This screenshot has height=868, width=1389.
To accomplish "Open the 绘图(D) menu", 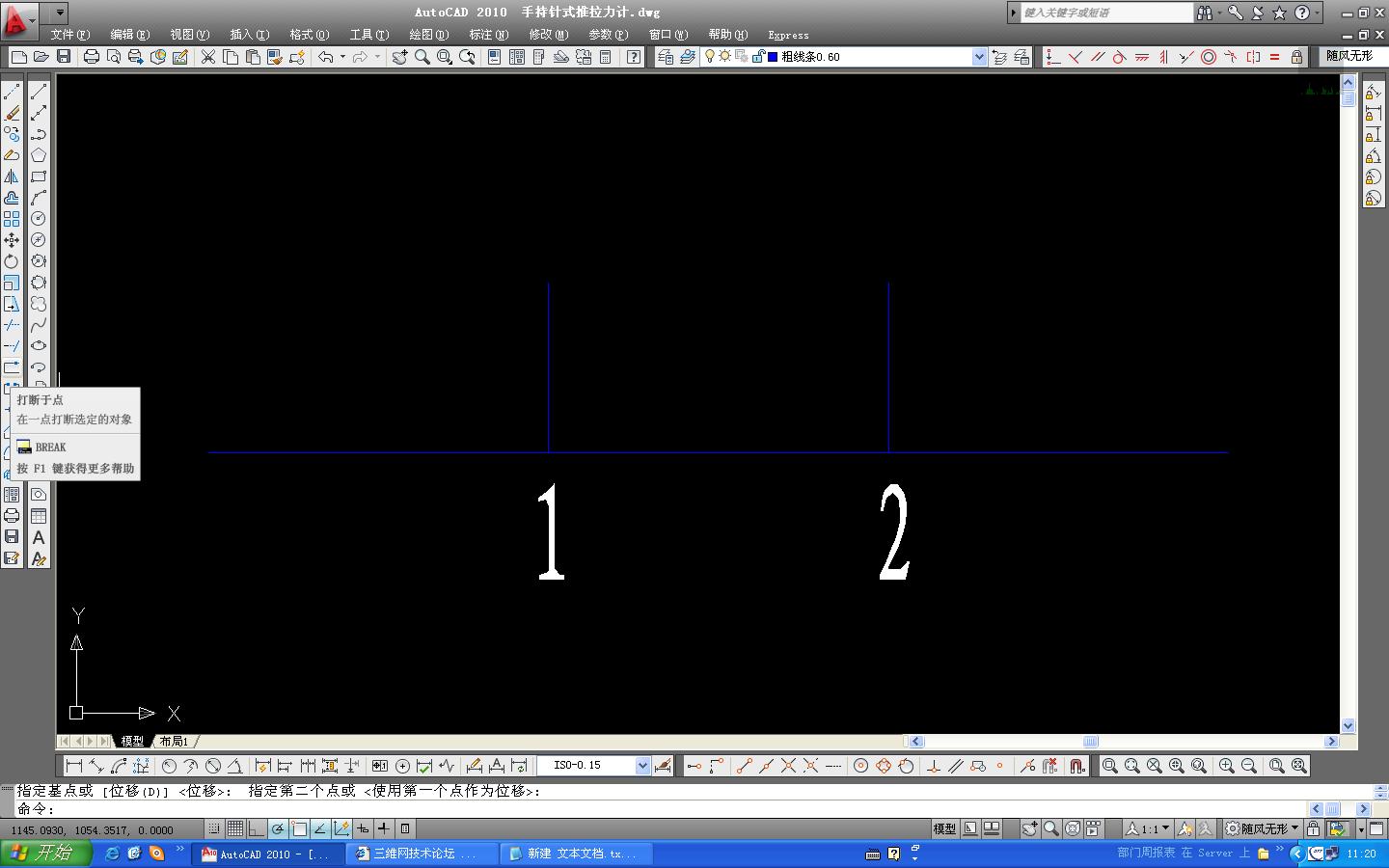I will [x=429, y=35].
